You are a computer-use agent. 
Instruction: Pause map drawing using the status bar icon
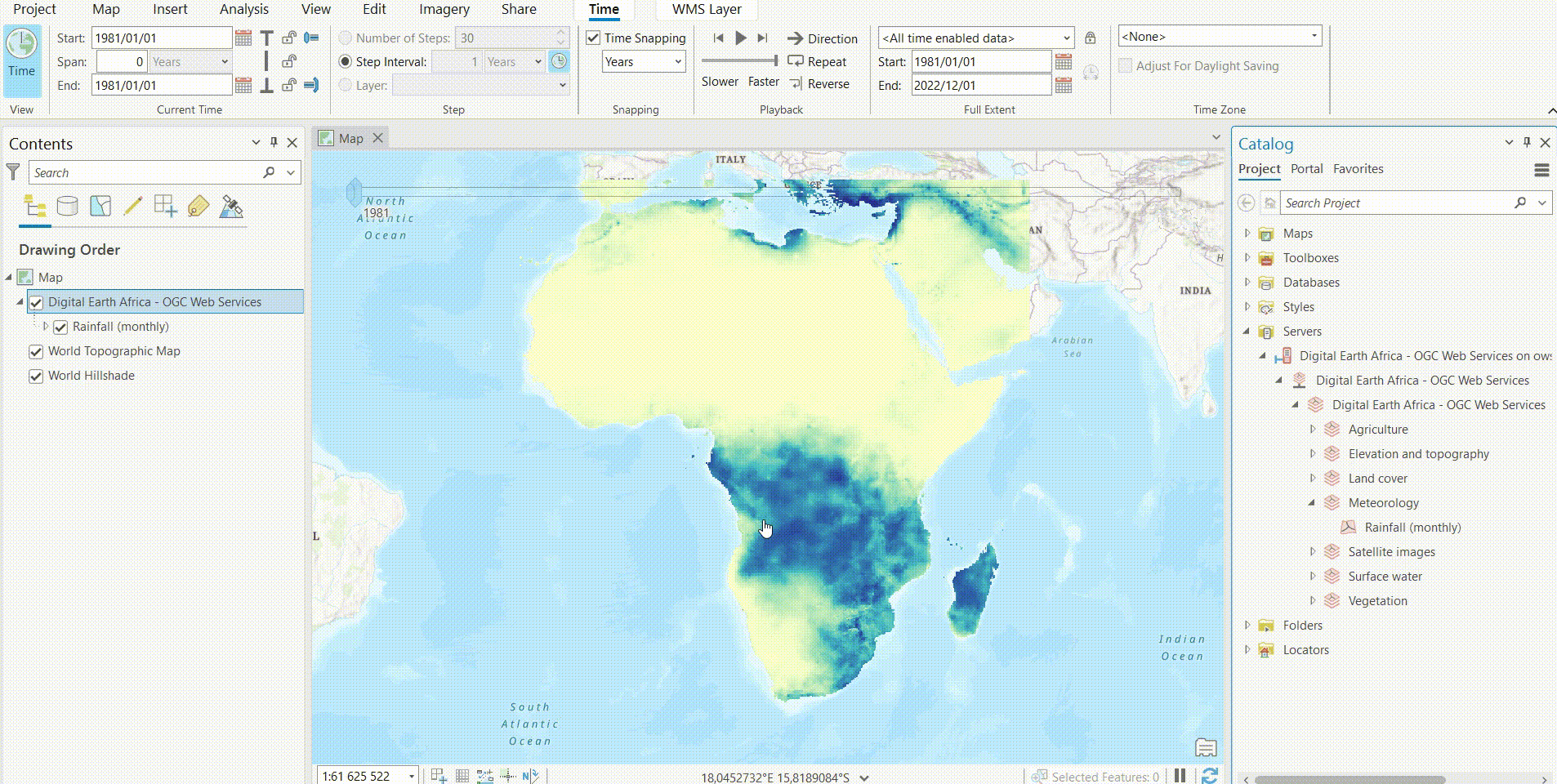point(1179,776)
